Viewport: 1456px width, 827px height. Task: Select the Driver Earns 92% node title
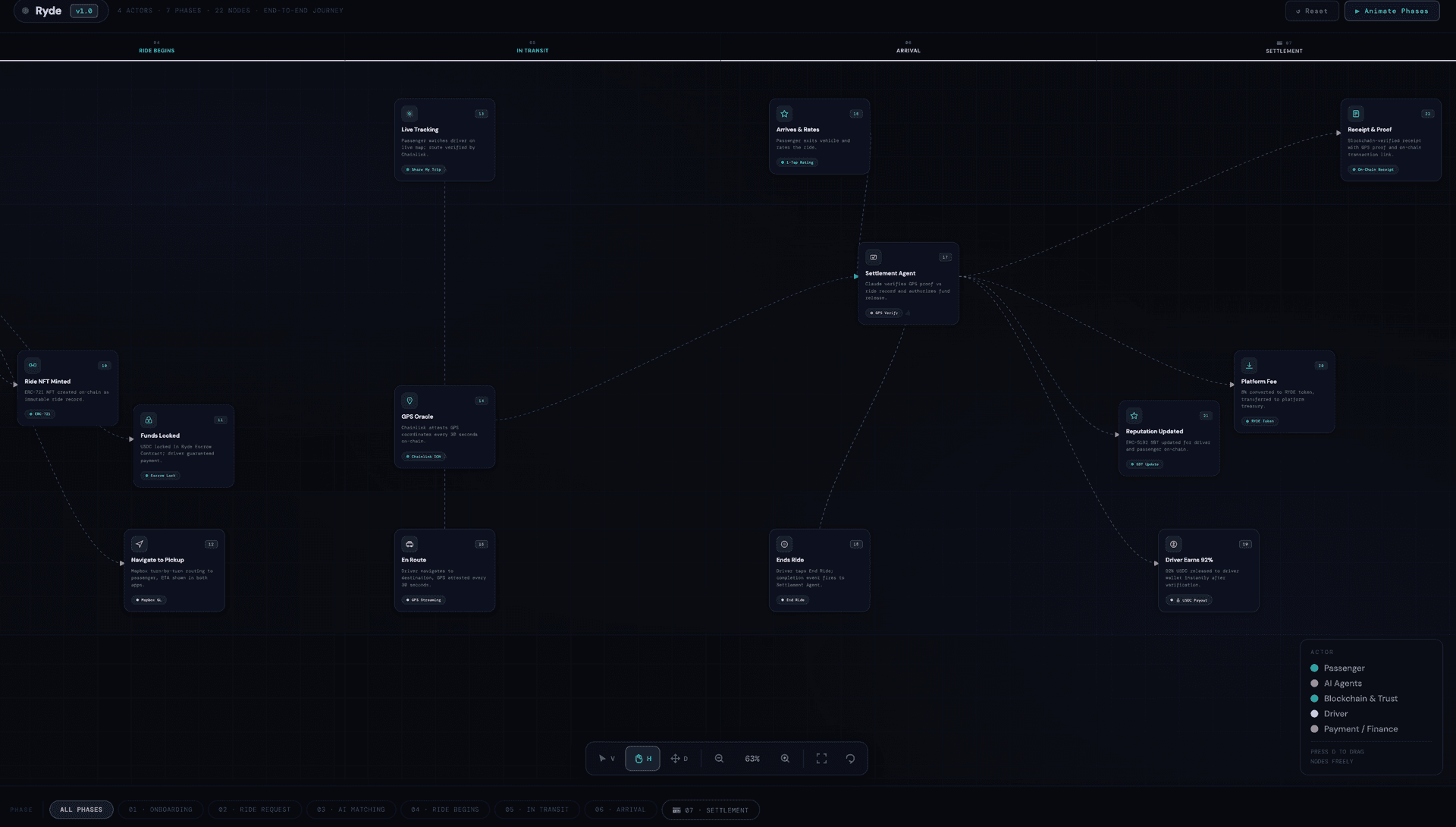[x=1188, y=560]
